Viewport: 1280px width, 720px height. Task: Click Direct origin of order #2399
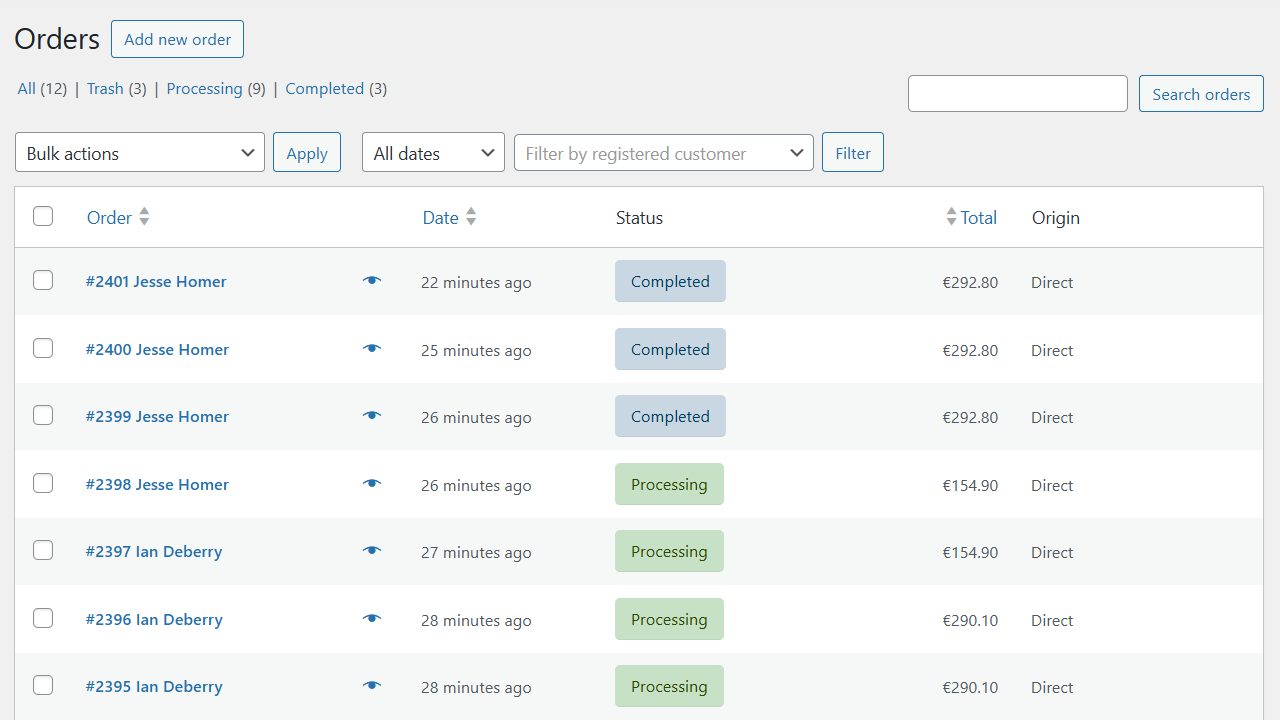[x=1052, y=417]
